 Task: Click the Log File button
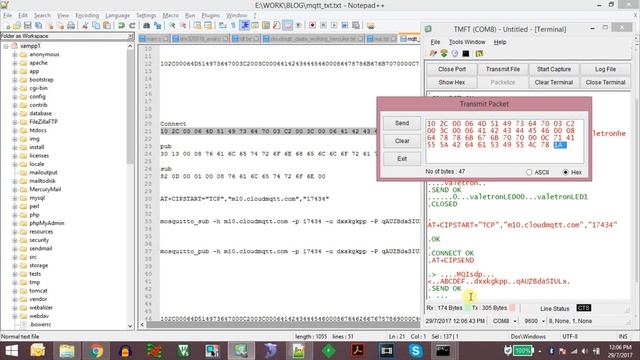tap(605, 69)
